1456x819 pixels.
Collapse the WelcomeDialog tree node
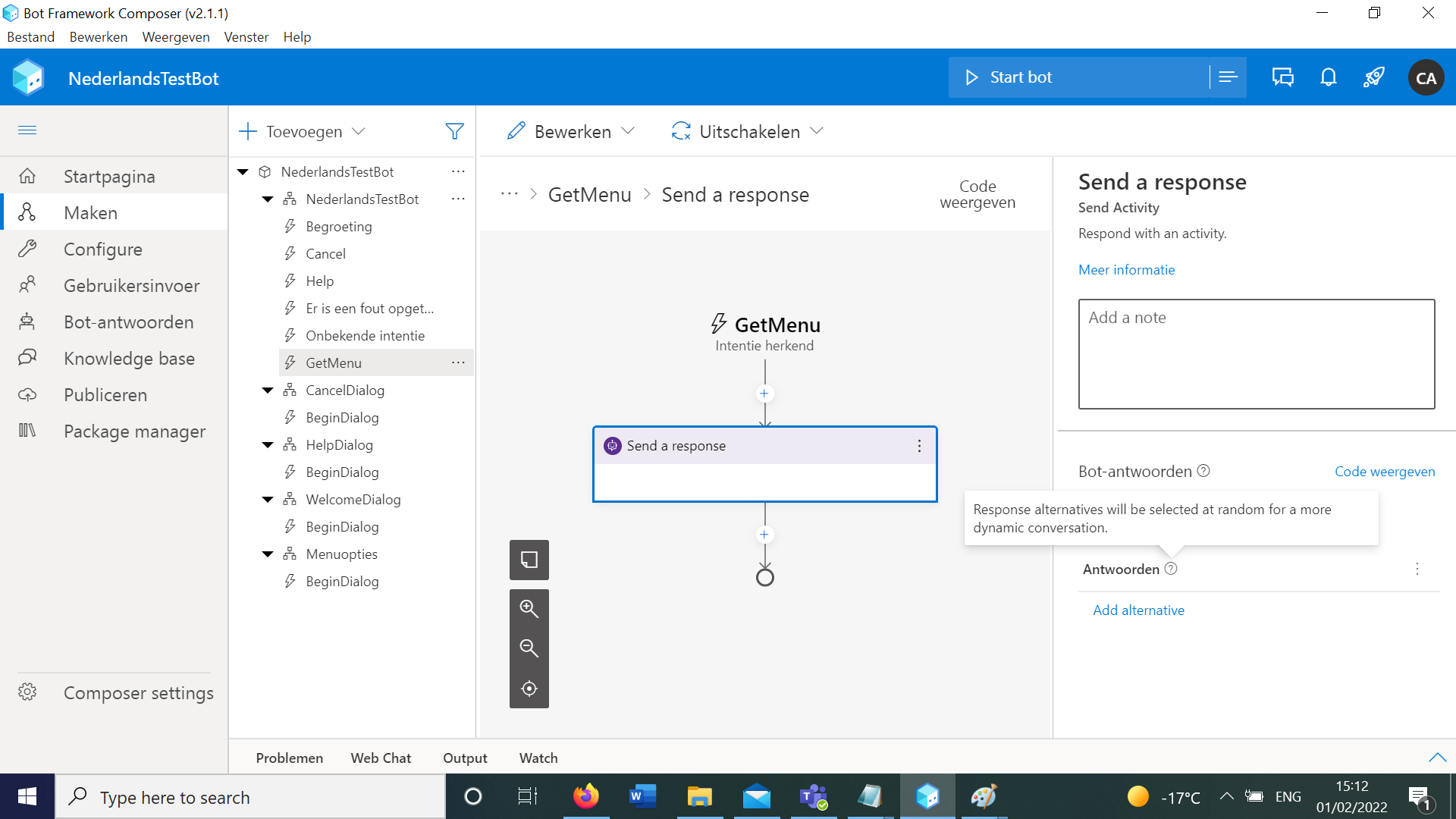pos(268,500)
